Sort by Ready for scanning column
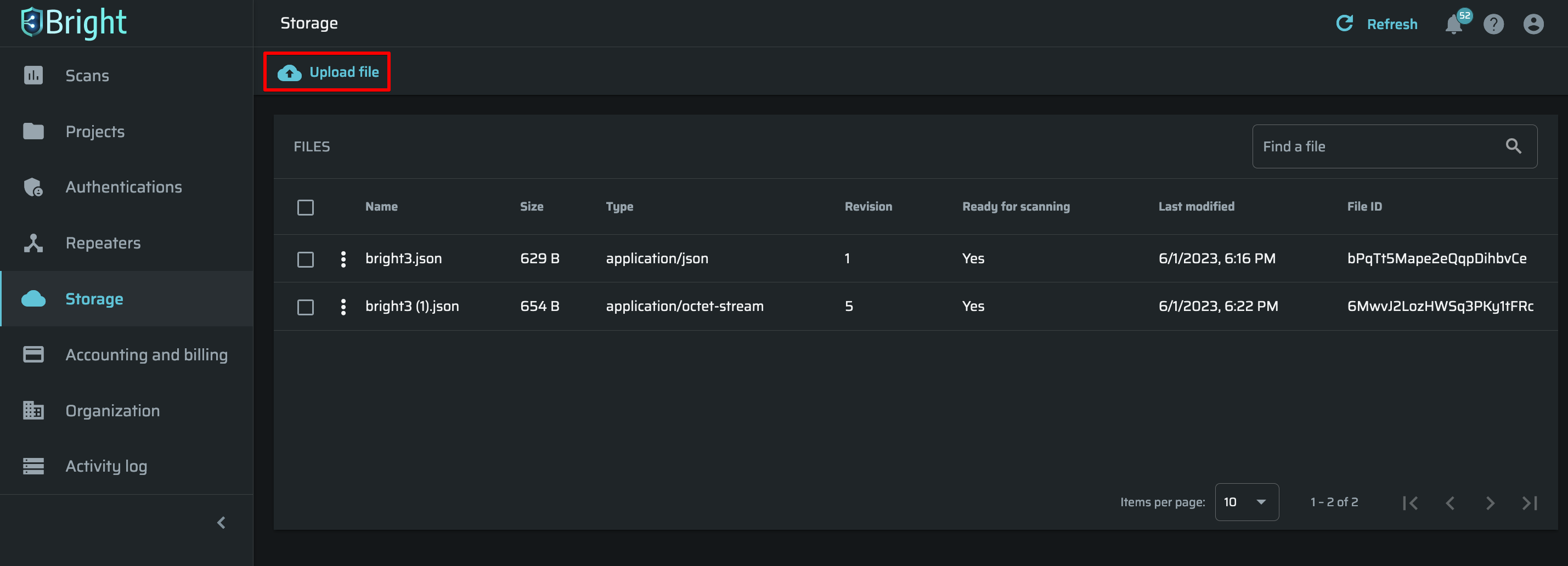 1016,207
